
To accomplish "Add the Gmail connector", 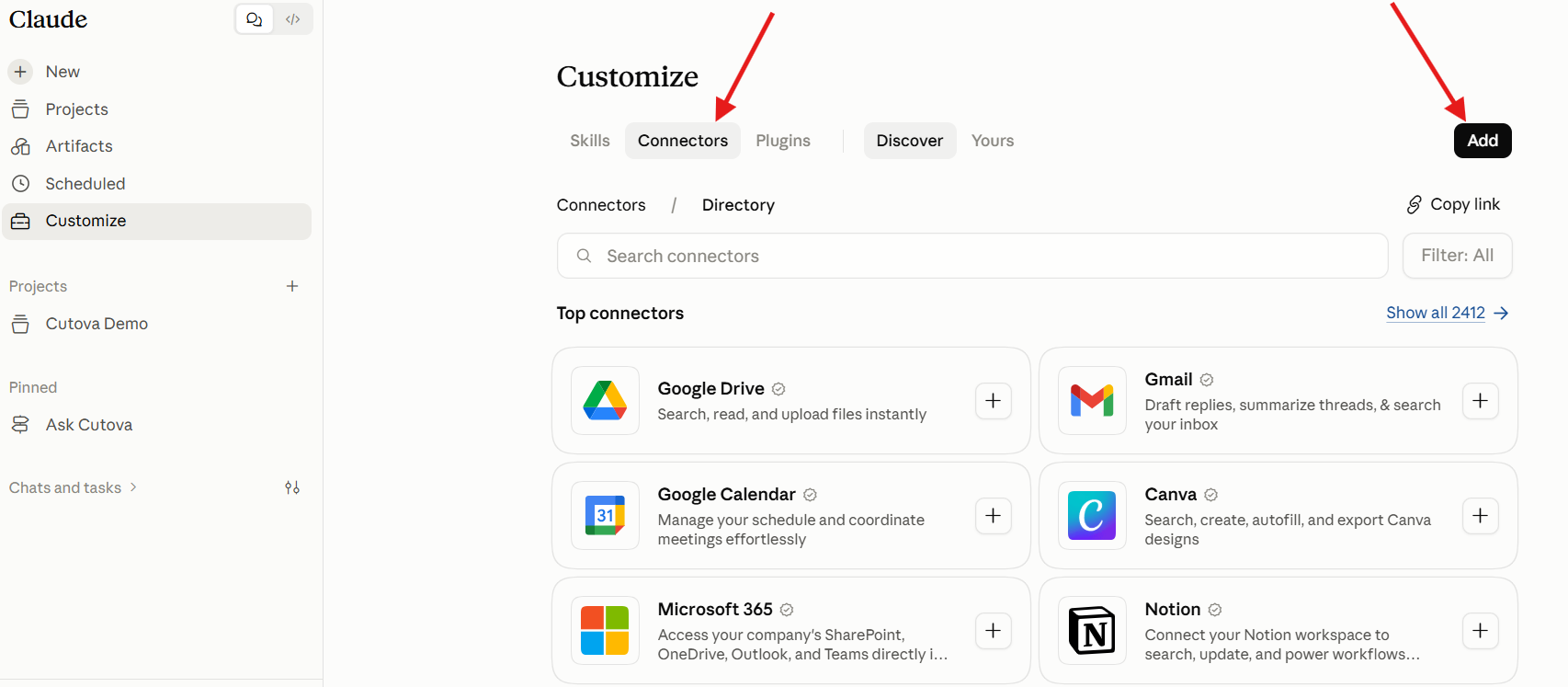I will click(x=1481, y=401).
